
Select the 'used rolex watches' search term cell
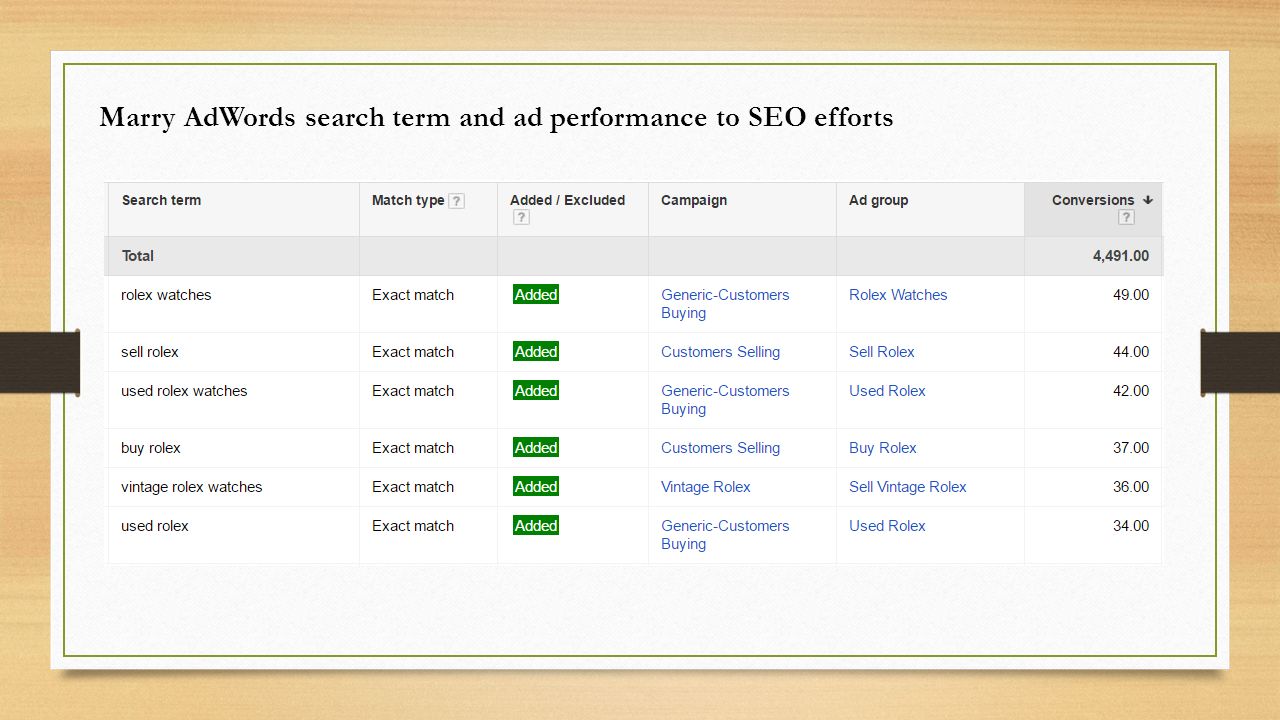click(x=184, y=391)
